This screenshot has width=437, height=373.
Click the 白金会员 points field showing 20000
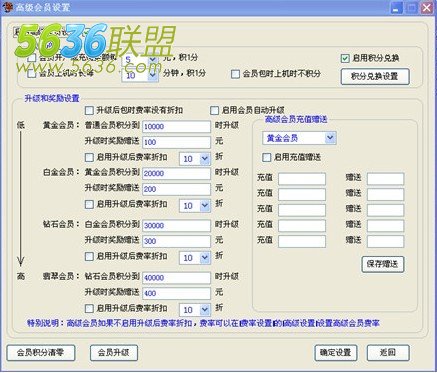coord(176,173)
